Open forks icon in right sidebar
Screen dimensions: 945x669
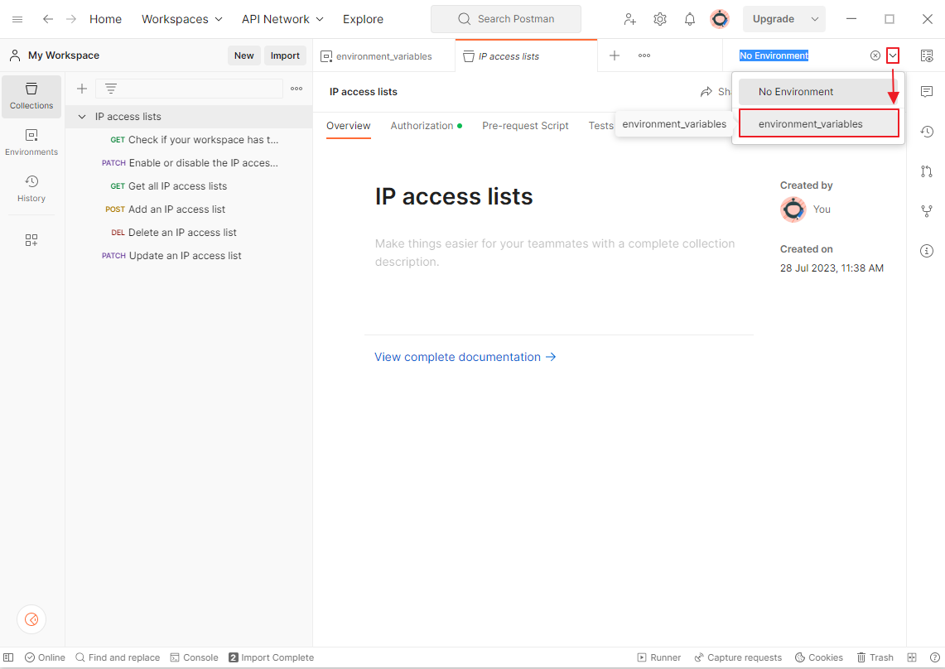click(x=926, y=211)
